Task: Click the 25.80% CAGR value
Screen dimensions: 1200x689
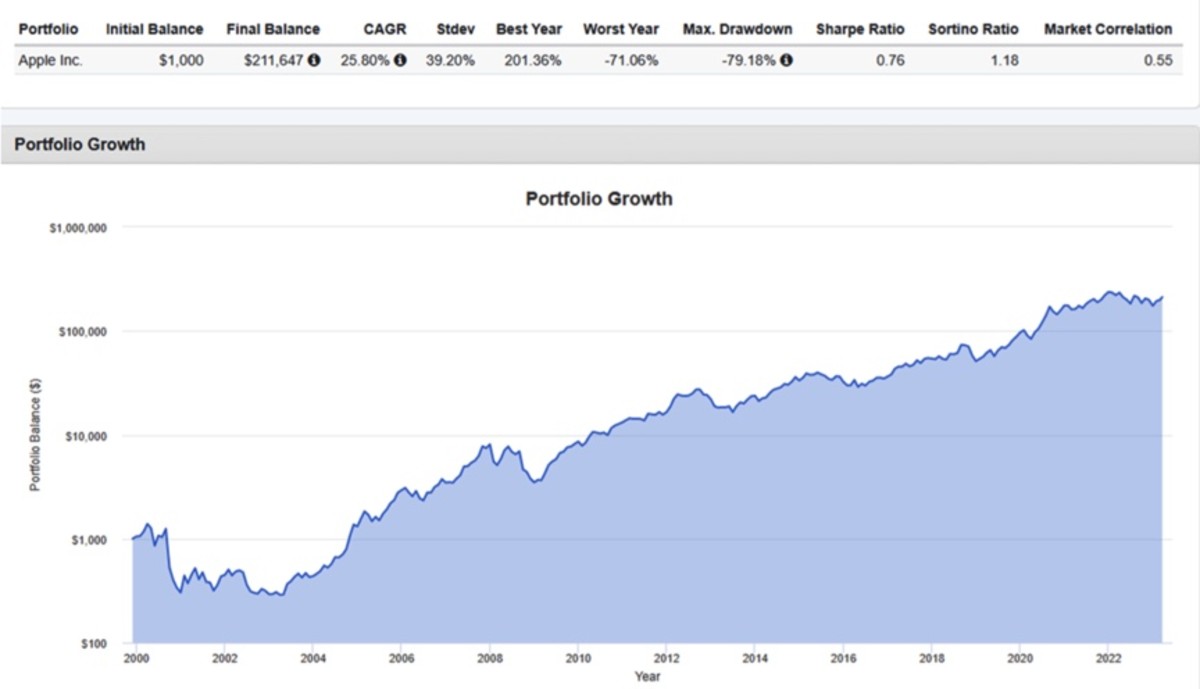Action: click(x=365, y=60)
